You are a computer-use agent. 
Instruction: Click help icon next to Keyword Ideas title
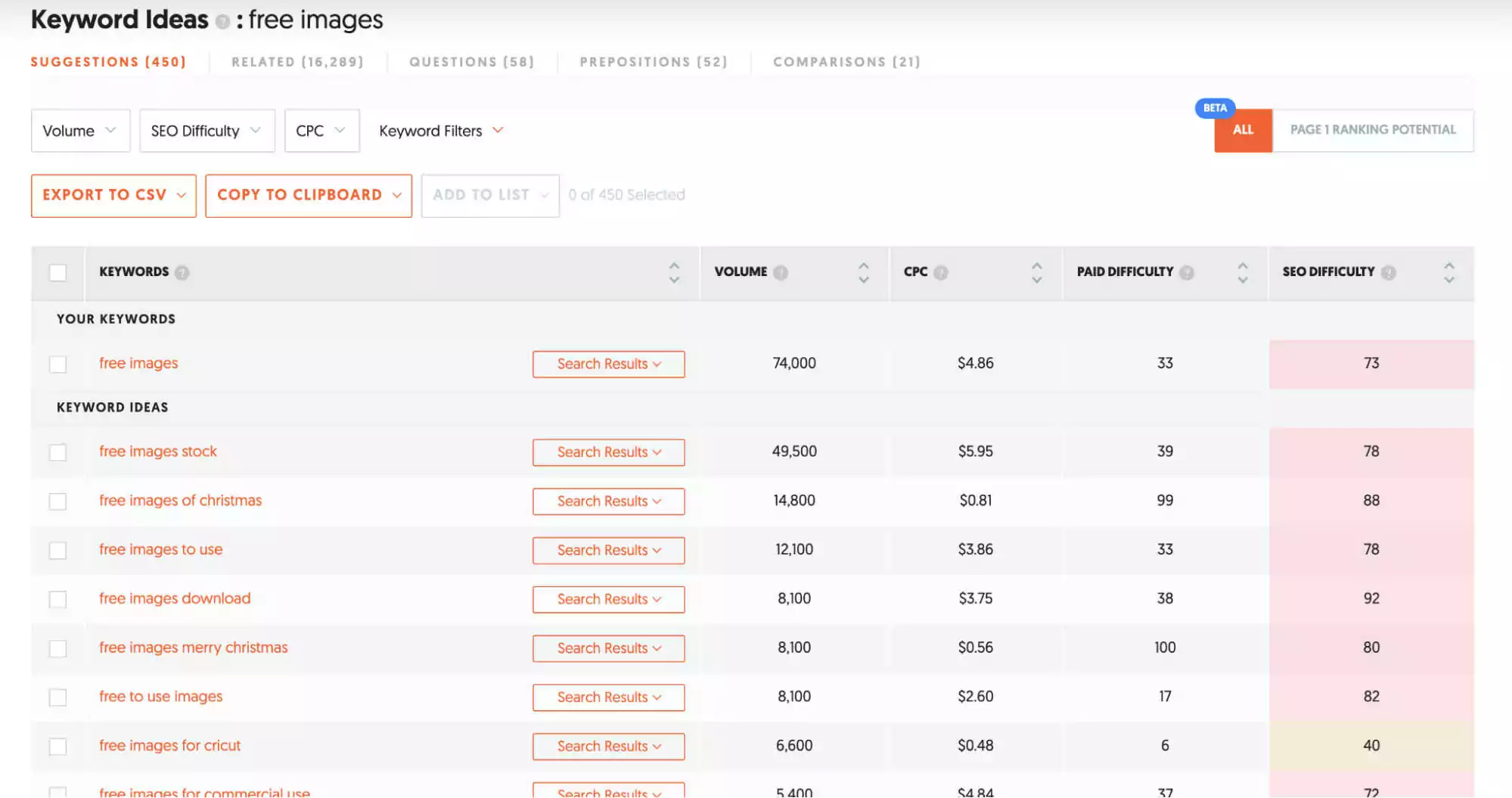pos(222,21)
